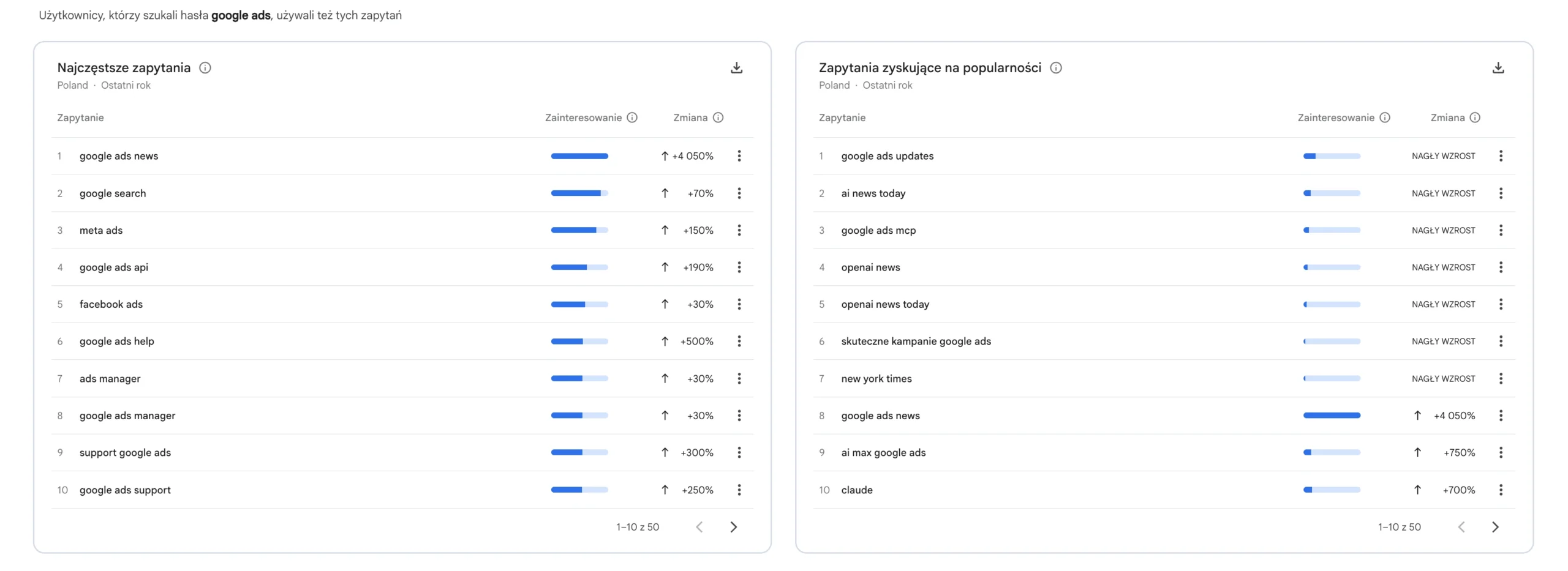
Task: Open the google search query
Action: pyautogui.click(x=113, y=193)
